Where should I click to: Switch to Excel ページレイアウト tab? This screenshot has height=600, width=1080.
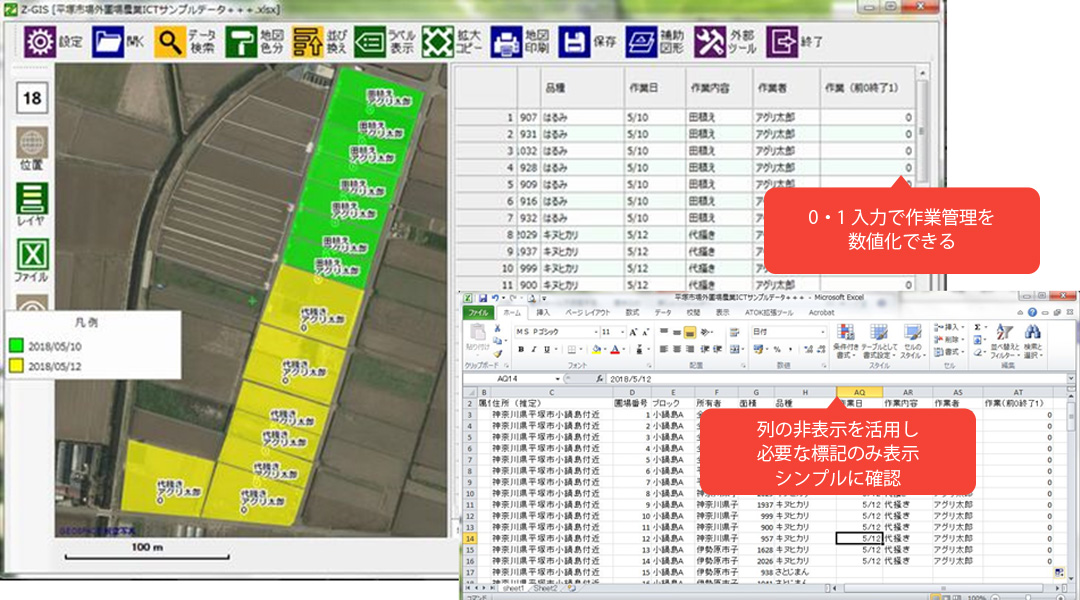[x=588, y=313]
